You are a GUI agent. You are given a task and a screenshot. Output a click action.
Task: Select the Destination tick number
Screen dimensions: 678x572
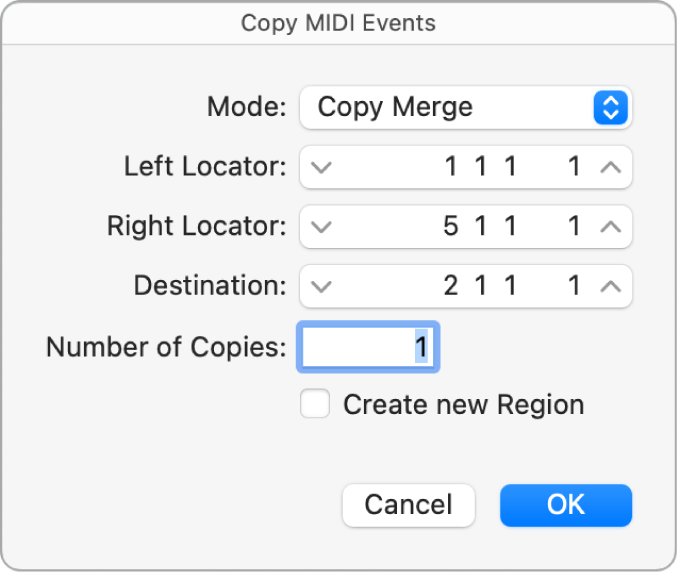coord(574,287)
